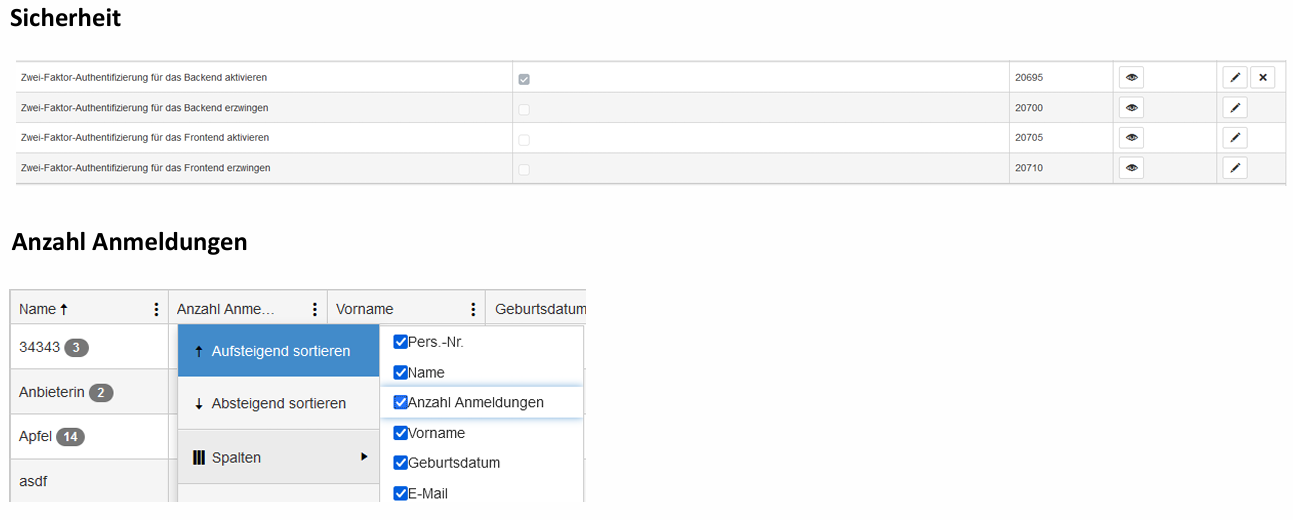Delete Backend aktivieren entry with X icon
This screenshot has height=520, width=1293.
tap(1262, 78)
